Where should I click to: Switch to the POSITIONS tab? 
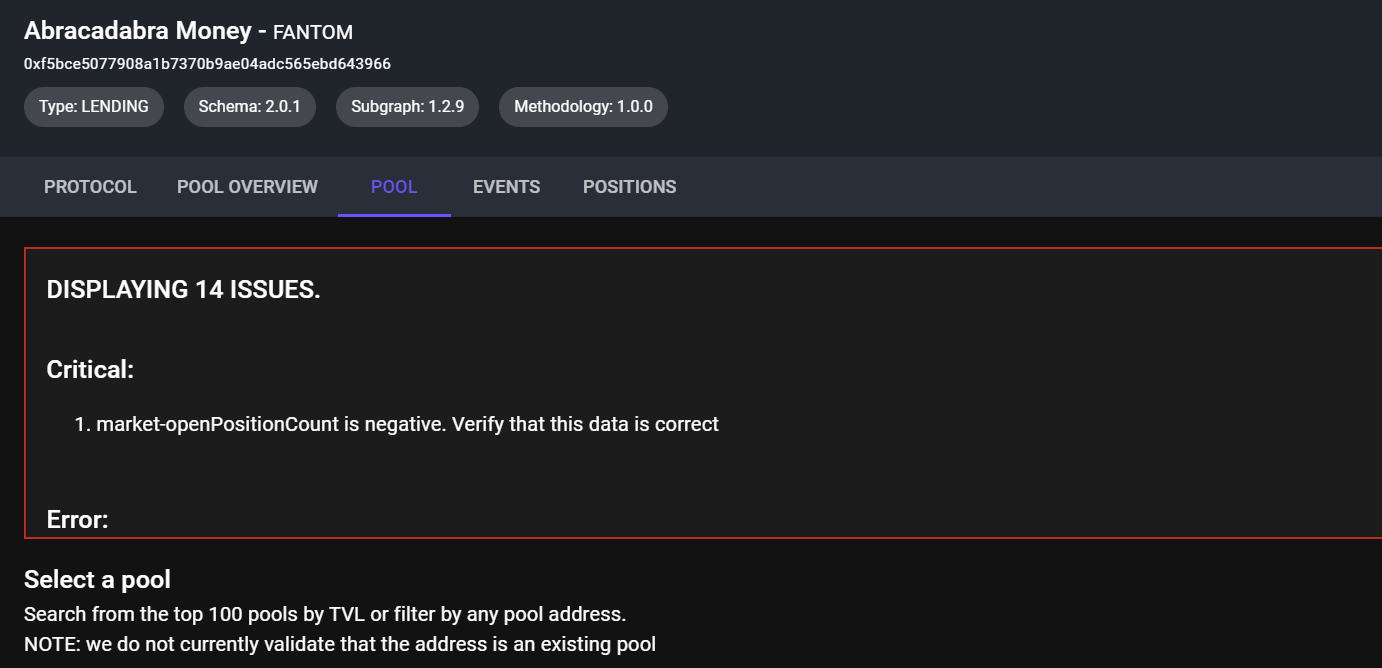[629, 186]
